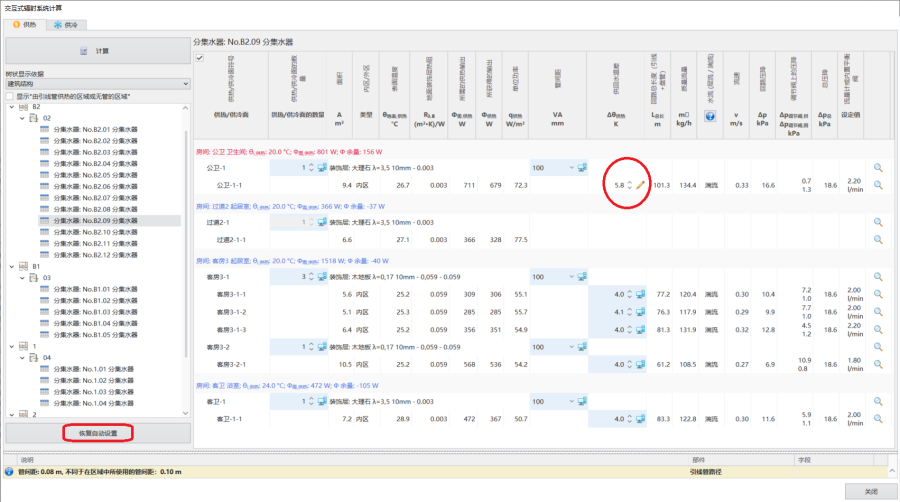
Task: Switch to the 供冷 cooling tab
Action: (x=65, y=25)
